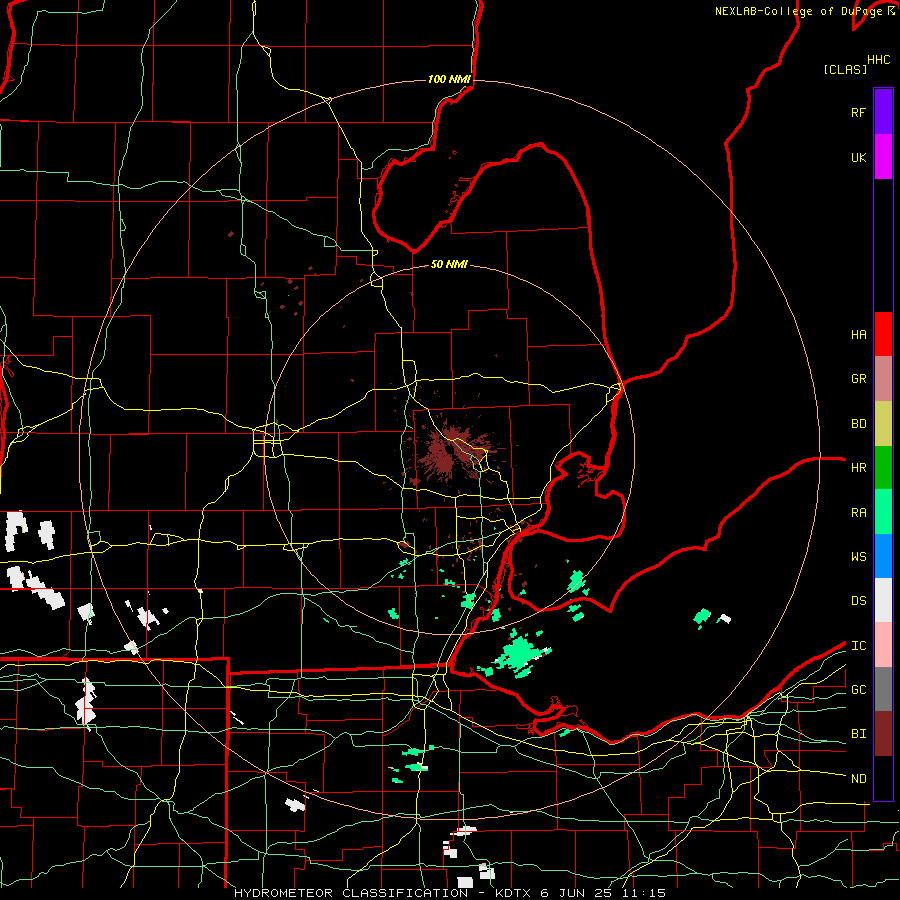Click the [CLAS] unit label
This screenshot has width=900, height=900.
[845, 69]
